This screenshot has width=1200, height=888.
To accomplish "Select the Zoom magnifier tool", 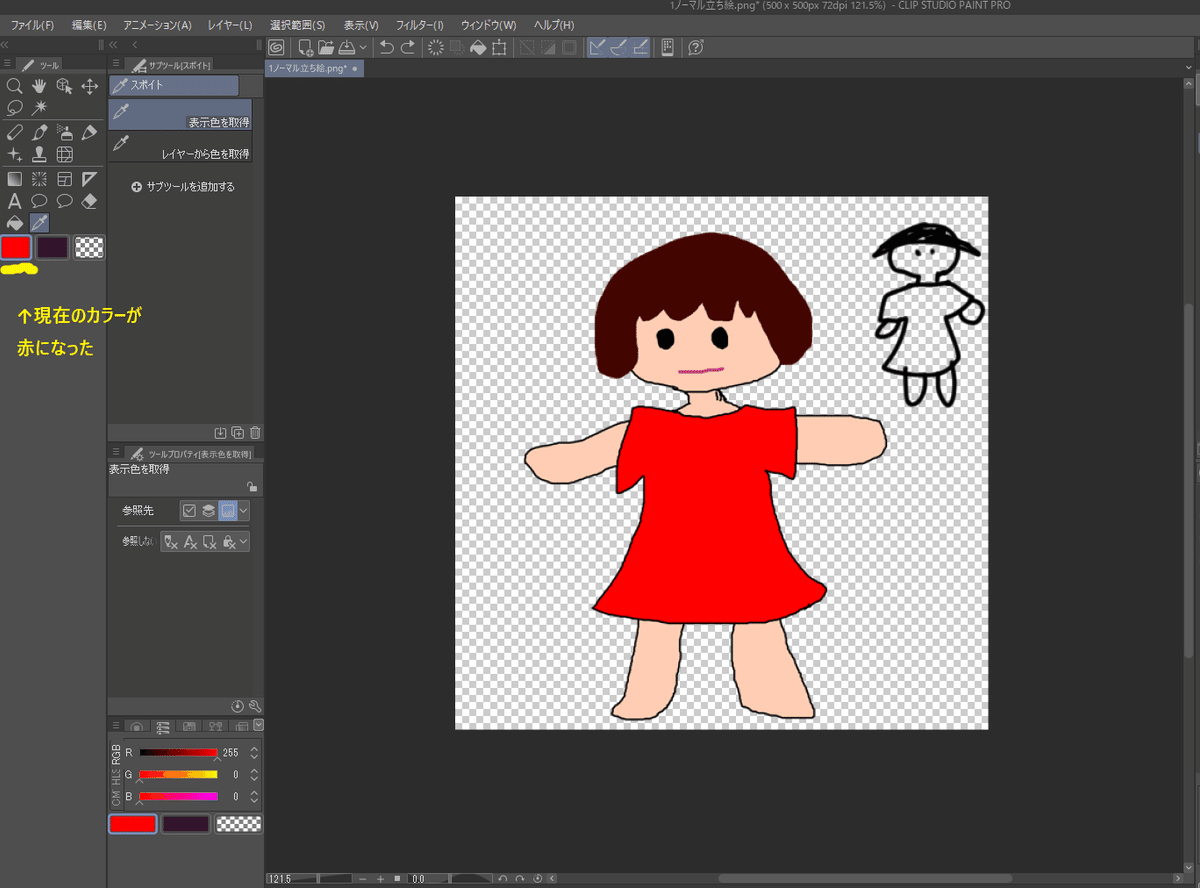I will click(x=15, y=87).
